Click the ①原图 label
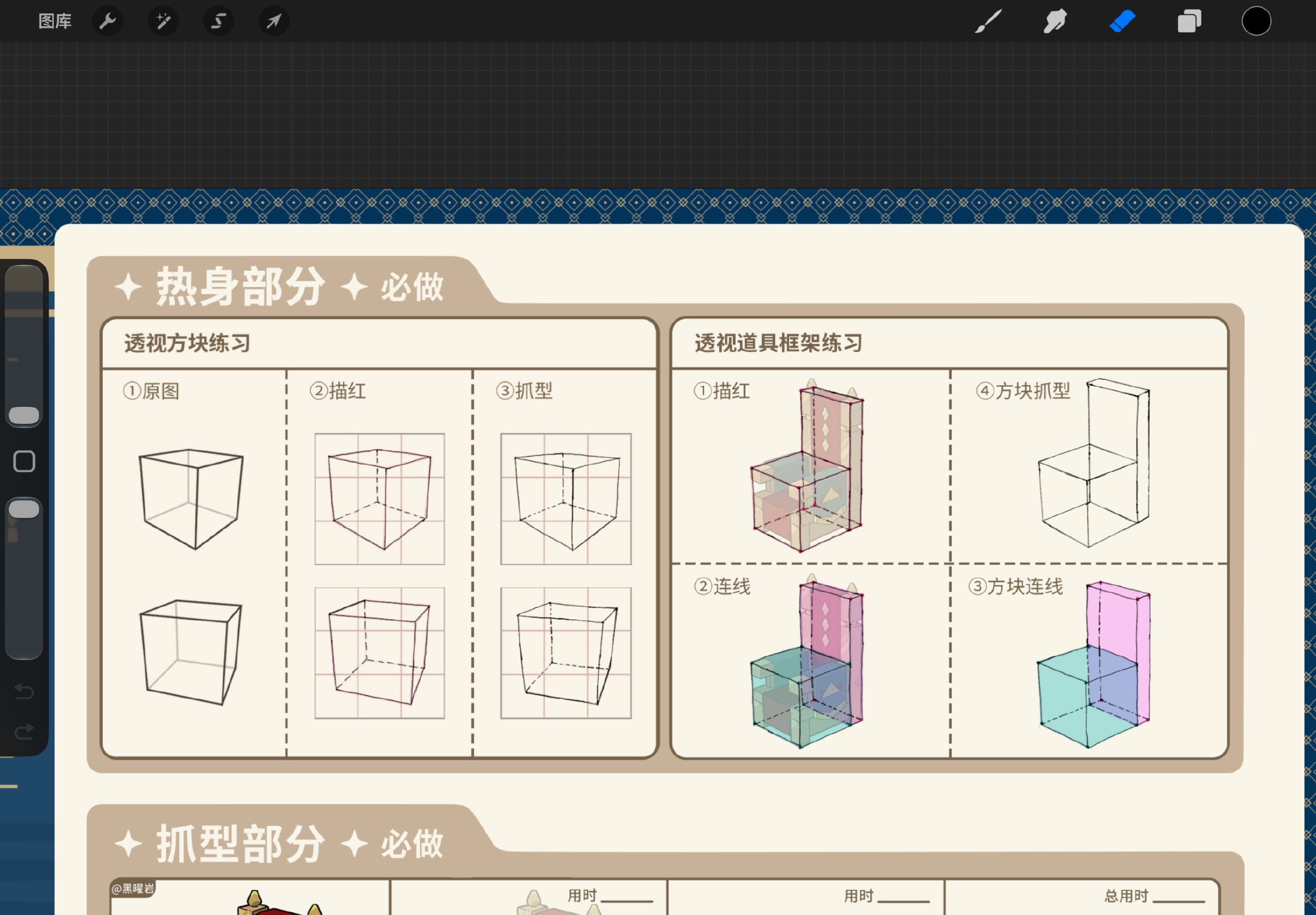The height and width of the screenshot is (915, 1316). click(151, 391)
